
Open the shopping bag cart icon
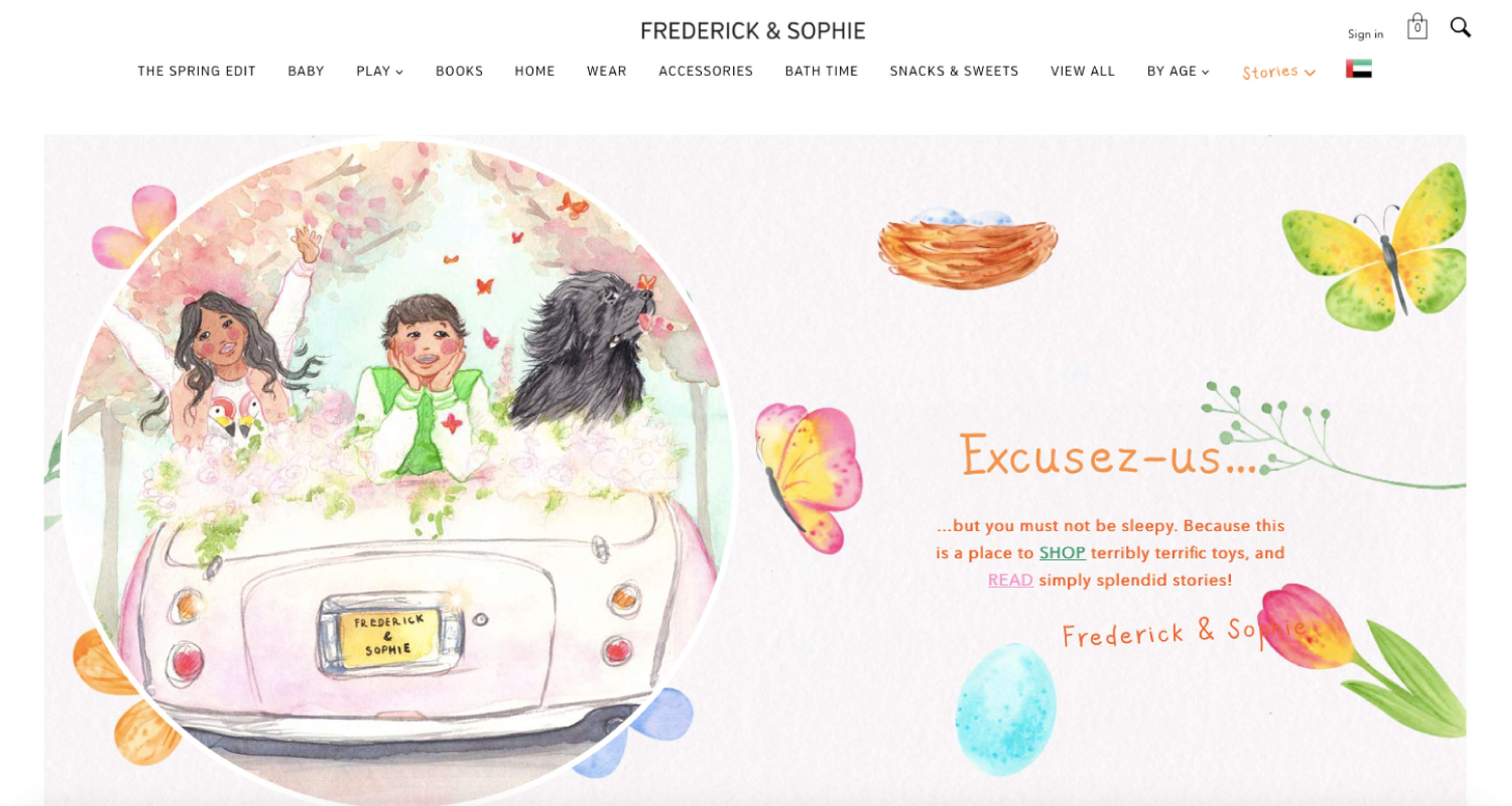click(x=1417, y=27)
